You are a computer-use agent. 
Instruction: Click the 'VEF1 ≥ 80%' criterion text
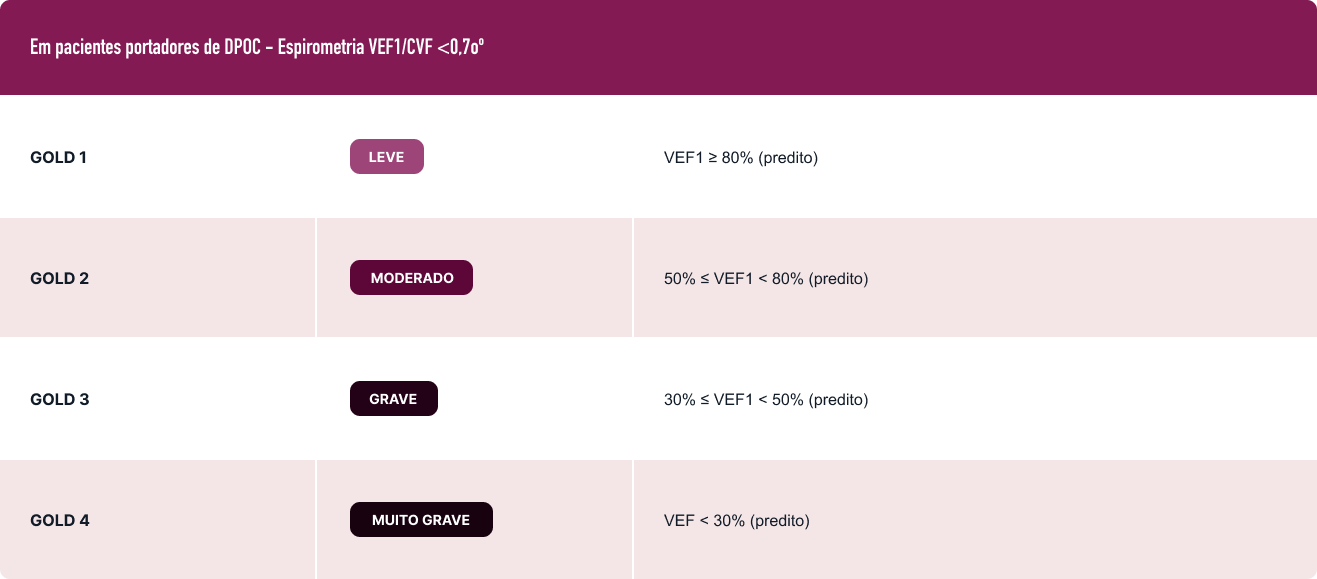click(x=709, y=157)
